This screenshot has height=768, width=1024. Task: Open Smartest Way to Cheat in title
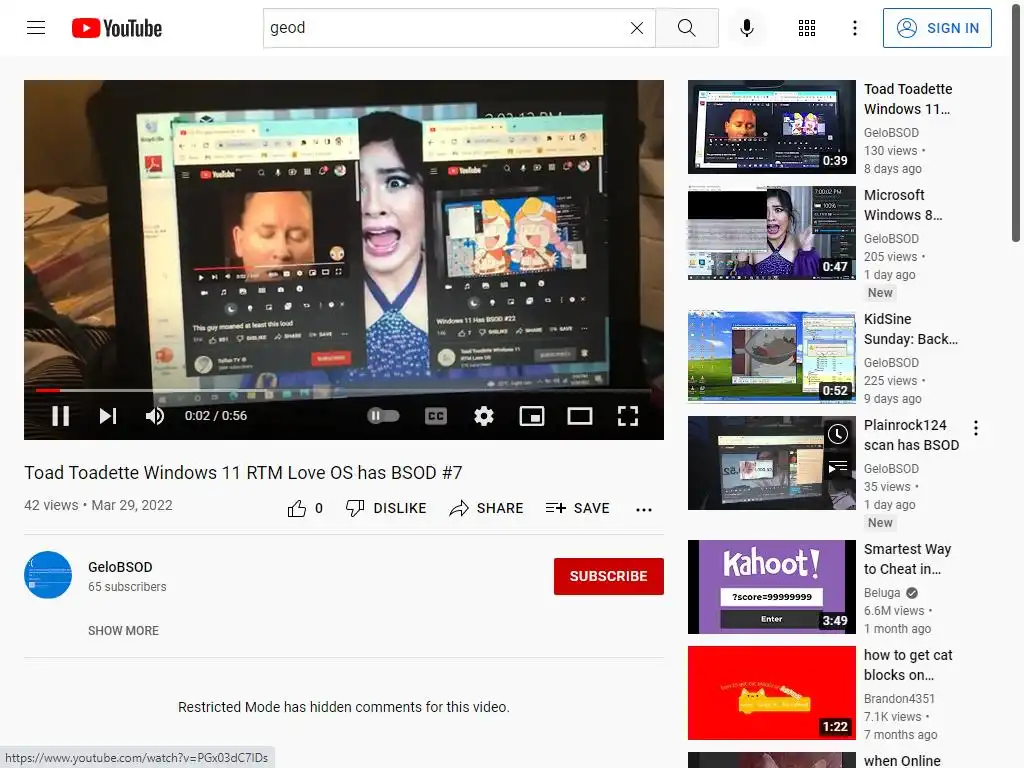coord(907,559)
